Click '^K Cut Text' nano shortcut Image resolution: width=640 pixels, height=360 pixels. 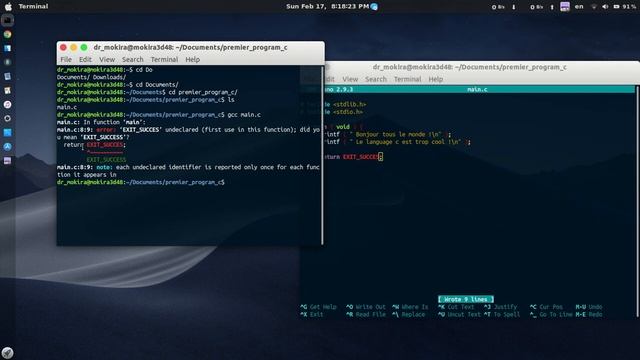(456, 307)
